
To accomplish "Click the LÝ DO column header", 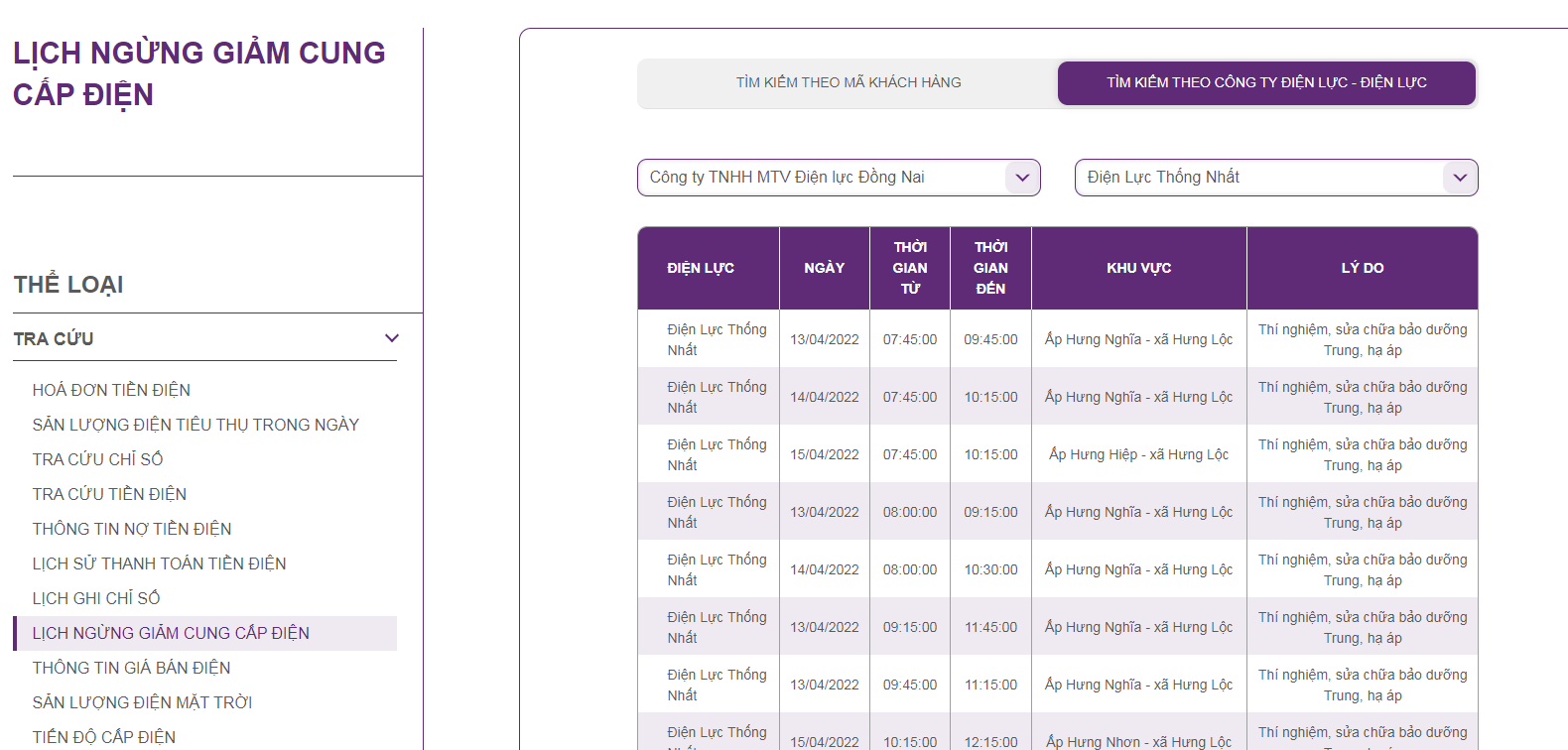I will (1363, 268).
